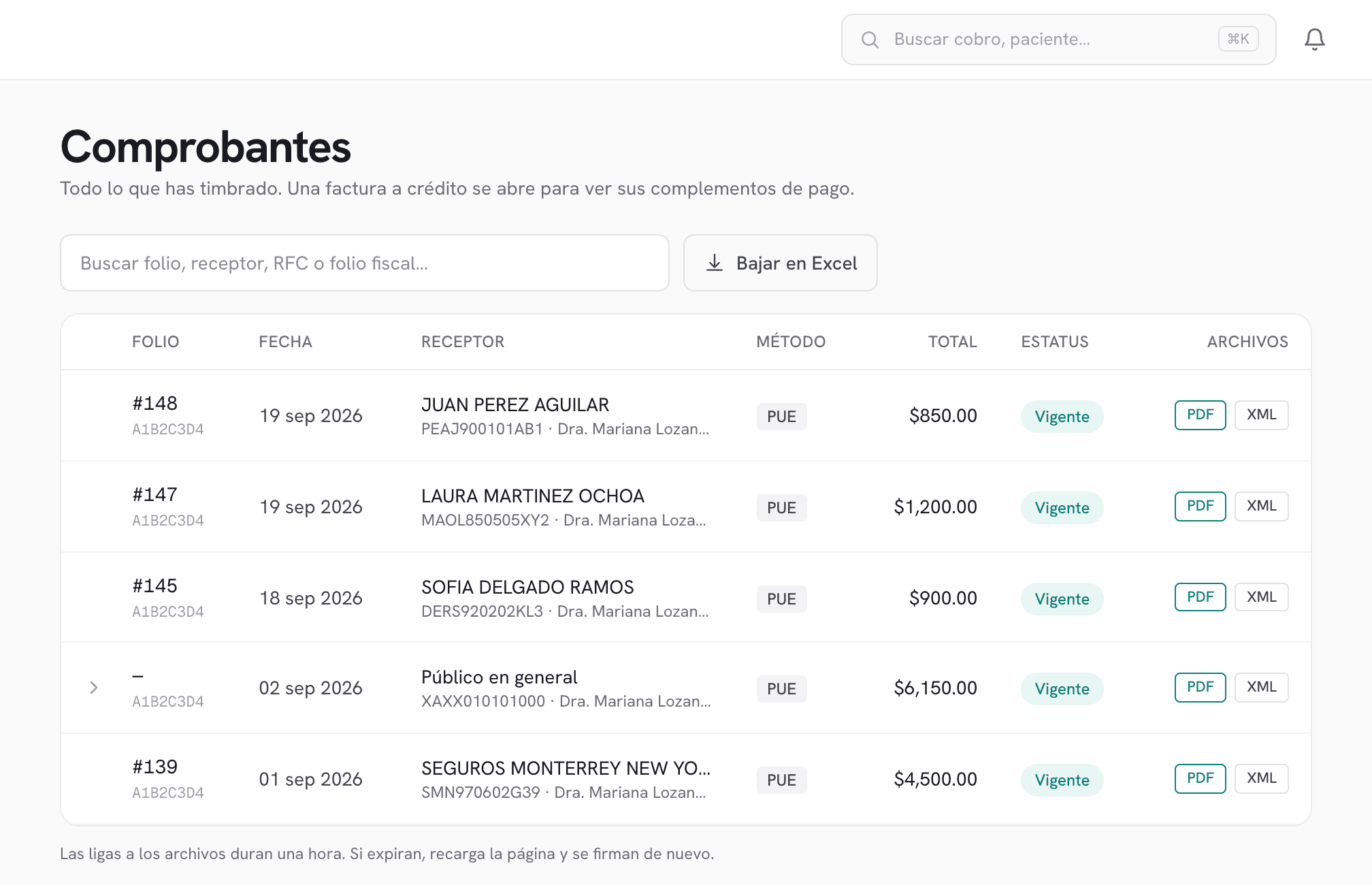Focus the Buscar cobro, paciente search box
The height and width of the screenshot is (885, 1372).
[1058, 39]
